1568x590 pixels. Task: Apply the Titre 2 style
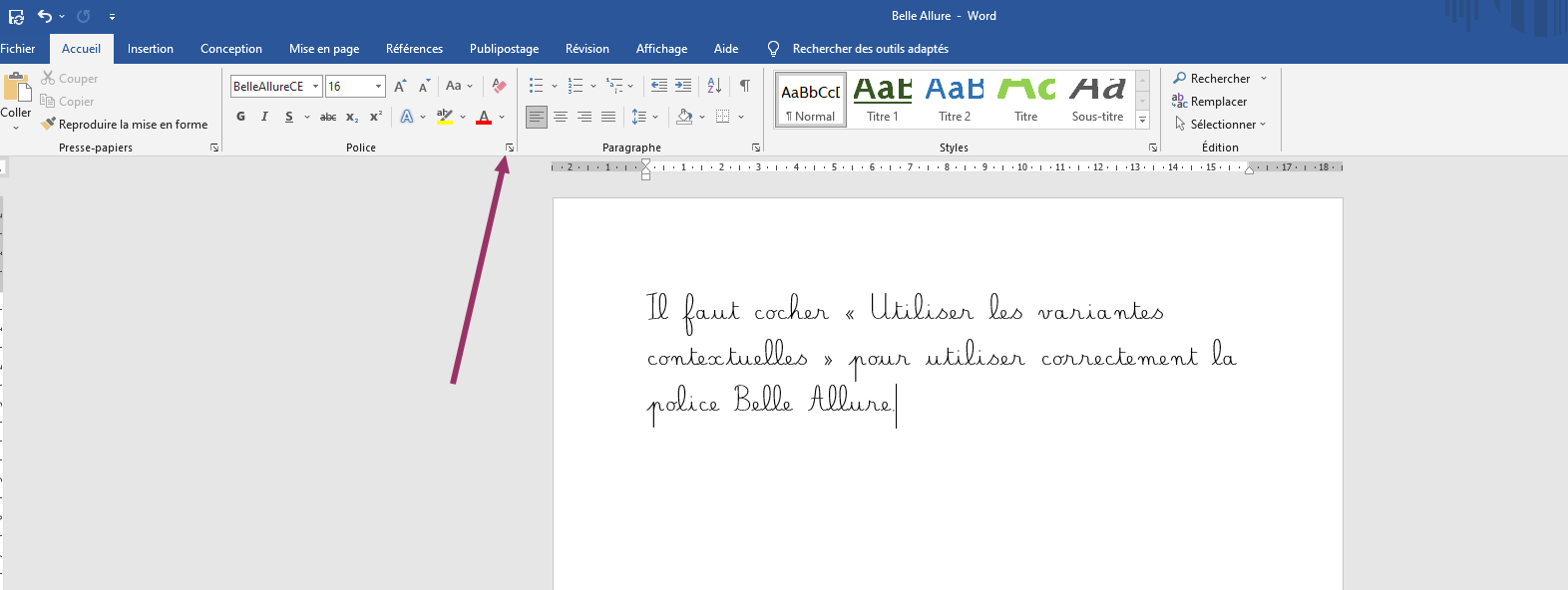click(x=955, y=100)
